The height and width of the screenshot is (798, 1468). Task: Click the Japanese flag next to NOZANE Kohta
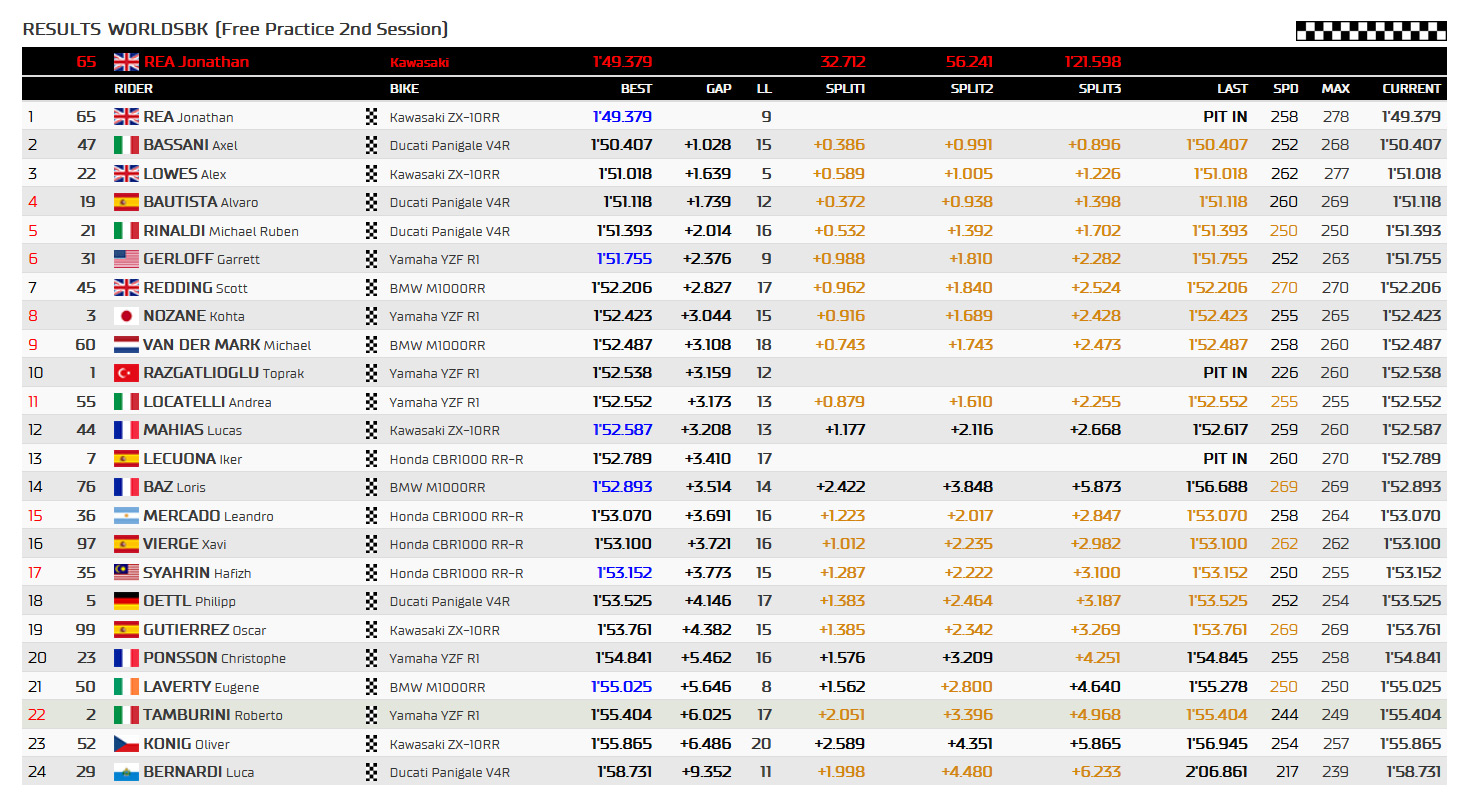click(126, 316)
